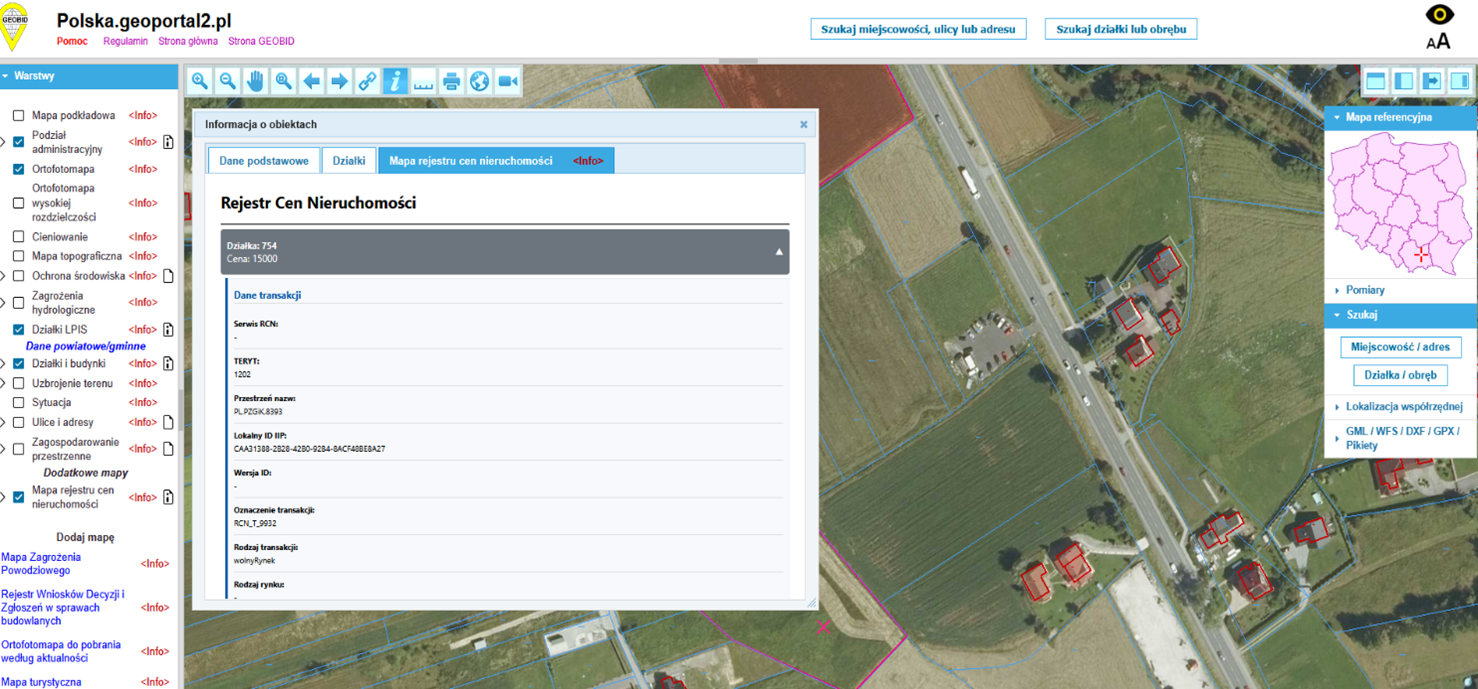Click the globe icon in toolbar
This screenshot has width=1478, height=689.
[x=480, y=81]
